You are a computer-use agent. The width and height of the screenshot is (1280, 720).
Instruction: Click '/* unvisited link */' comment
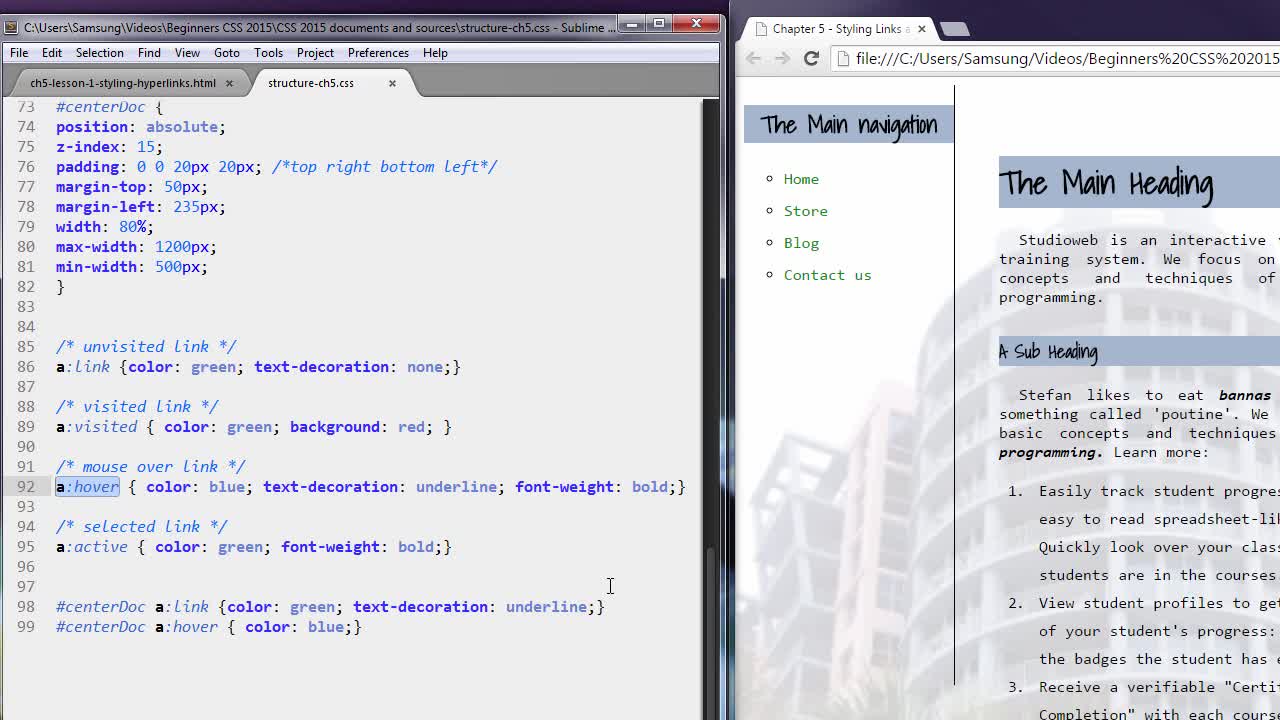point(146,347)
